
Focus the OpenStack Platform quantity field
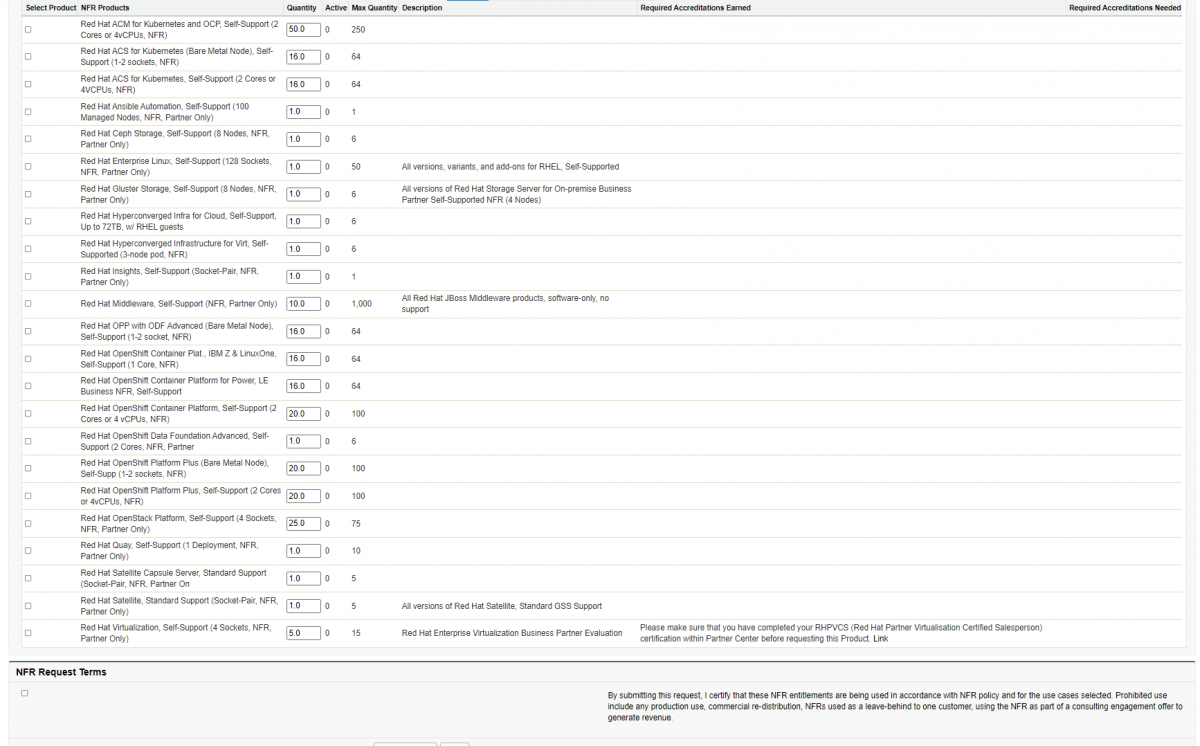click(x=303, y=523)
